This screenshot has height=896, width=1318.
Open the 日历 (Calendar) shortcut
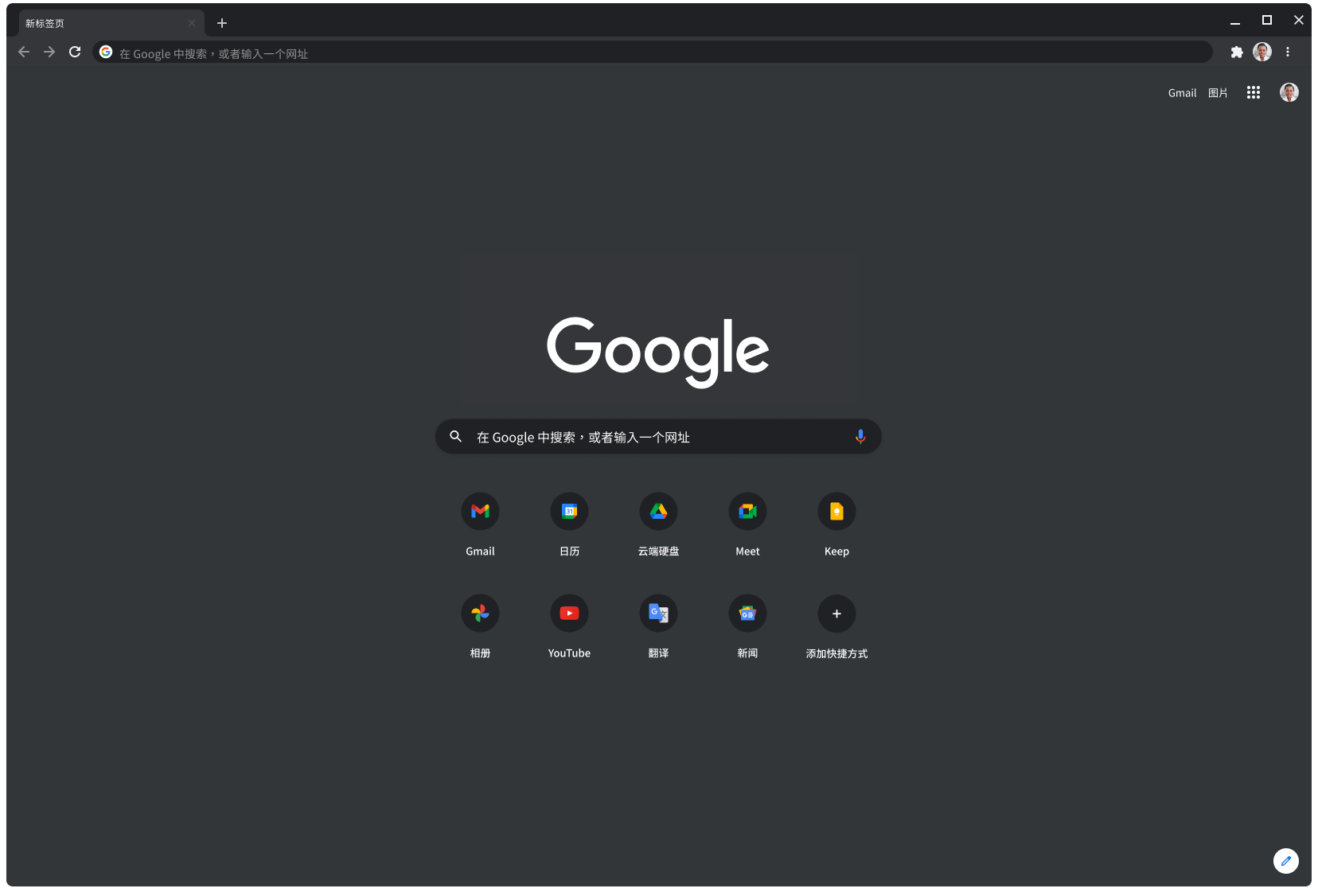pyautogui.click(x=569, y=511)
